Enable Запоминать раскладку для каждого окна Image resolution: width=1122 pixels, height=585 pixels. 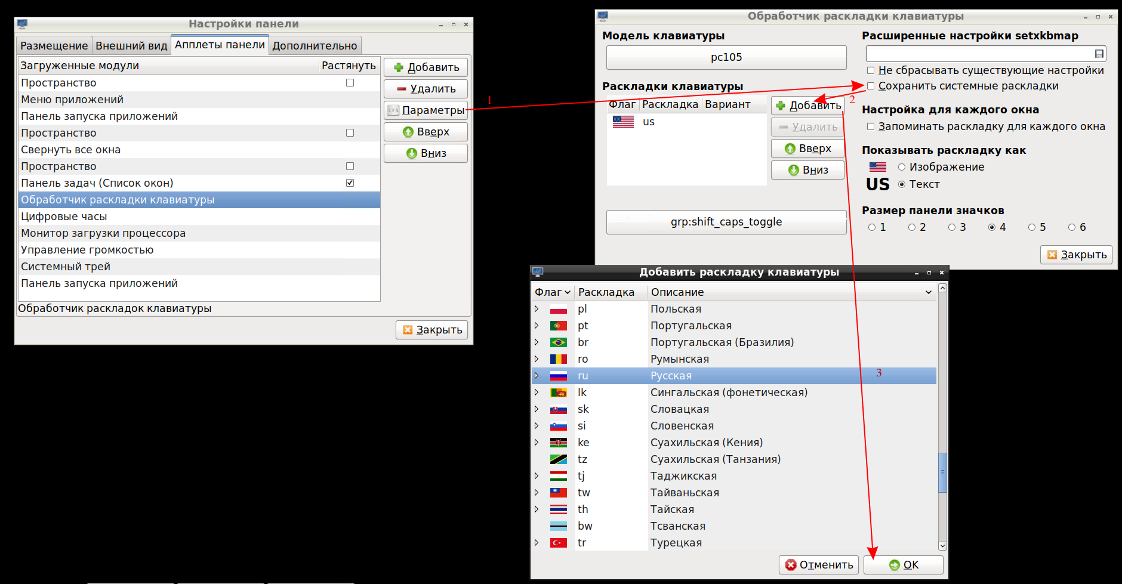click(871, 127)
